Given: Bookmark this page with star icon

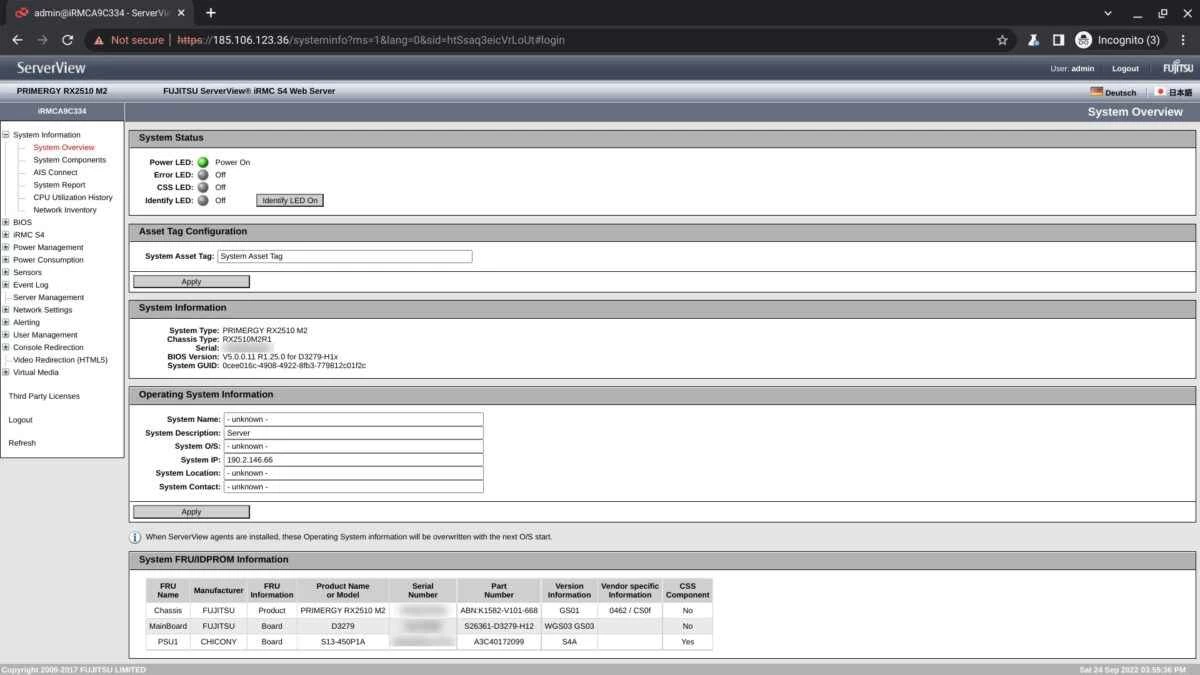Looking at the screenshot, I should [1002, 40].
